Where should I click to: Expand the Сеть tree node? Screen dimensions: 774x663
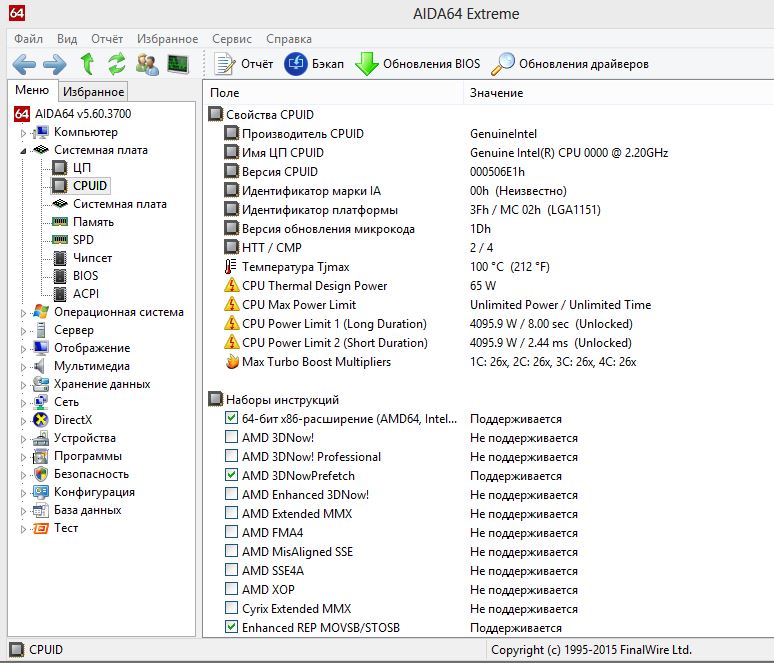click(x=23, y=403)
